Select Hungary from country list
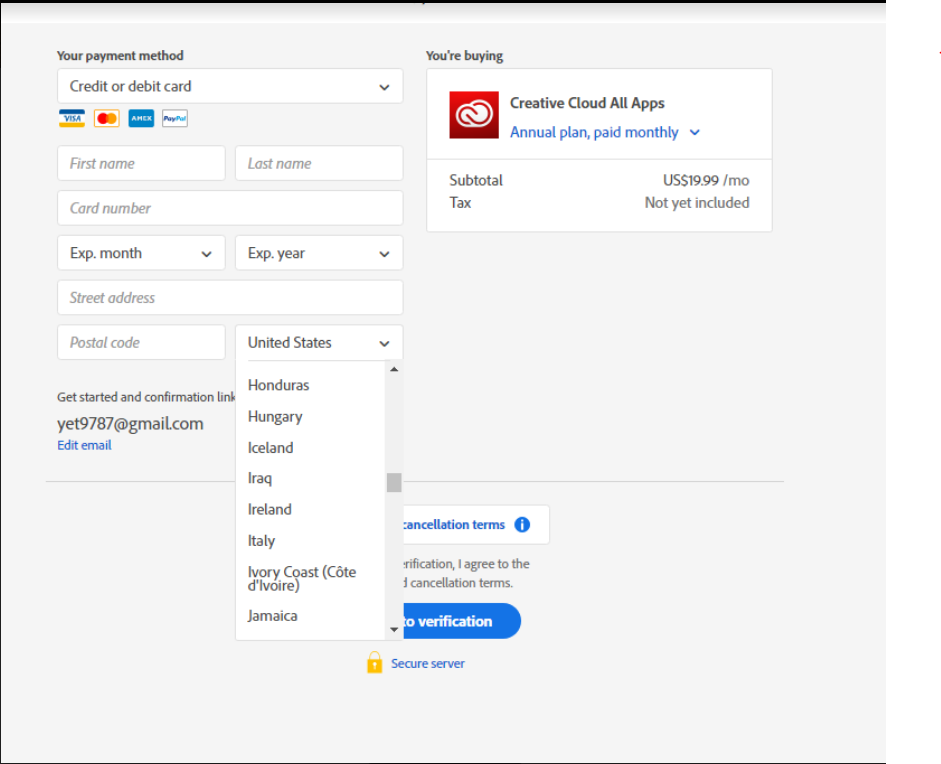The width and height of the screenshot is (941, 764). (275, 417)
